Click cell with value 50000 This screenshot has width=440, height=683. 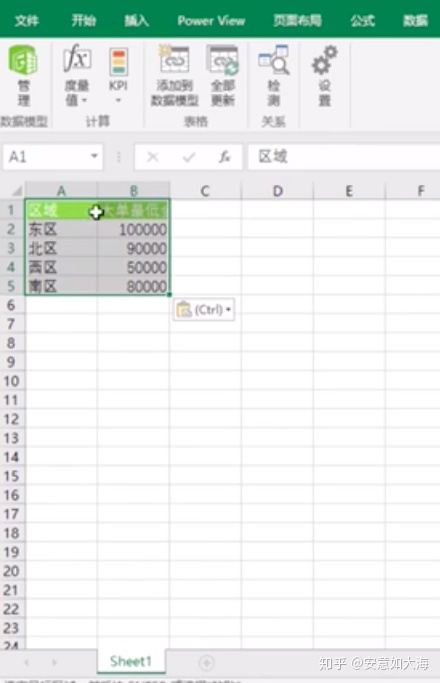coord(133,267)
